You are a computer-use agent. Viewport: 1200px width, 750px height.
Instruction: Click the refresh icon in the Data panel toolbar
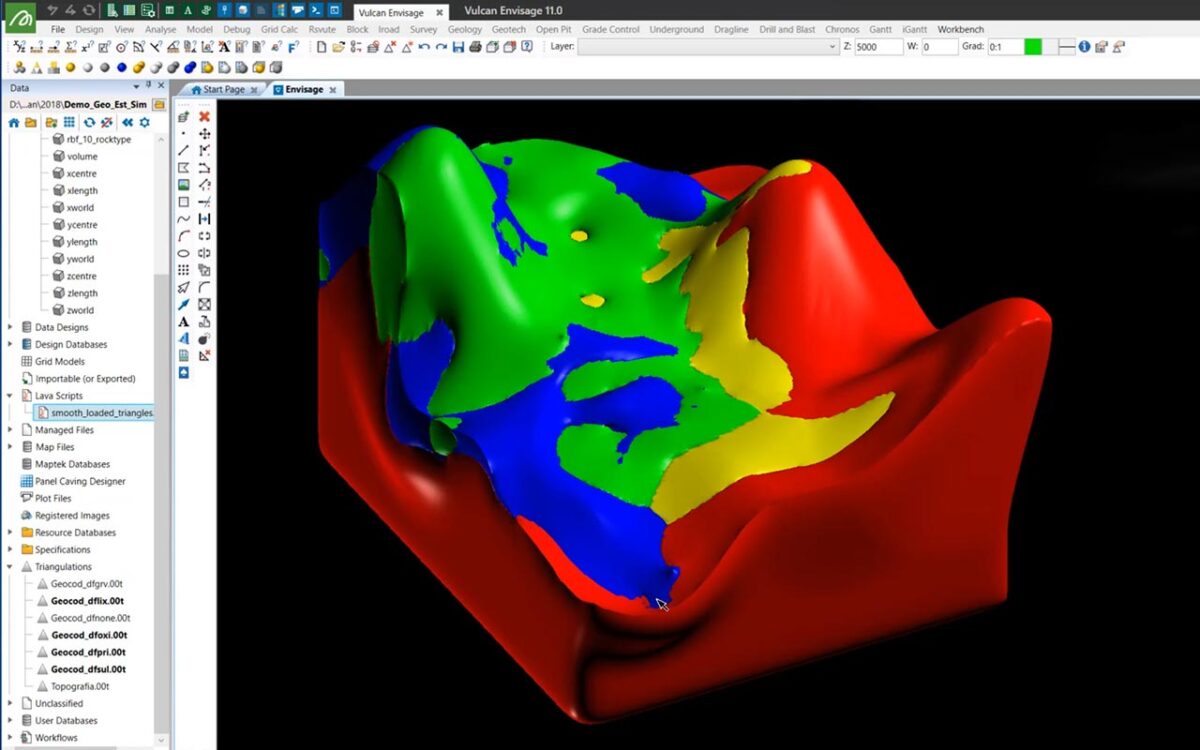[x=89, y=122]
